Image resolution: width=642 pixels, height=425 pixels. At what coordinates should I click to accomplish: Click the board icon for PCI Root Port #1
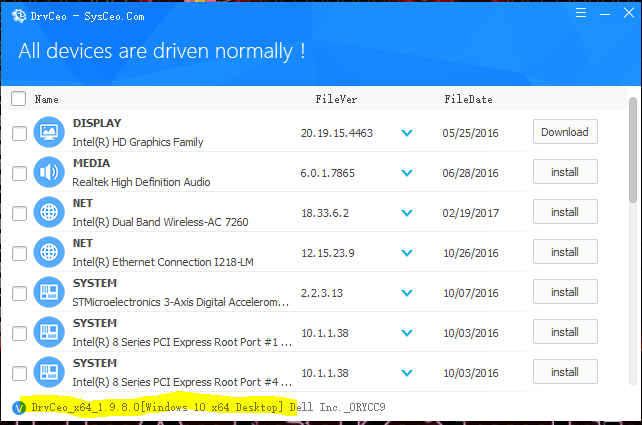coord(49,332)
